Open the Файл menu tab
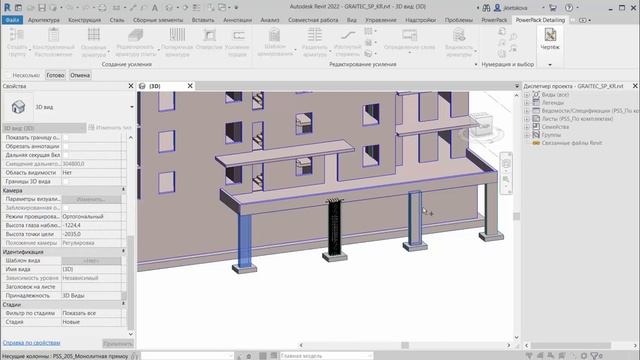 (12, 20)
